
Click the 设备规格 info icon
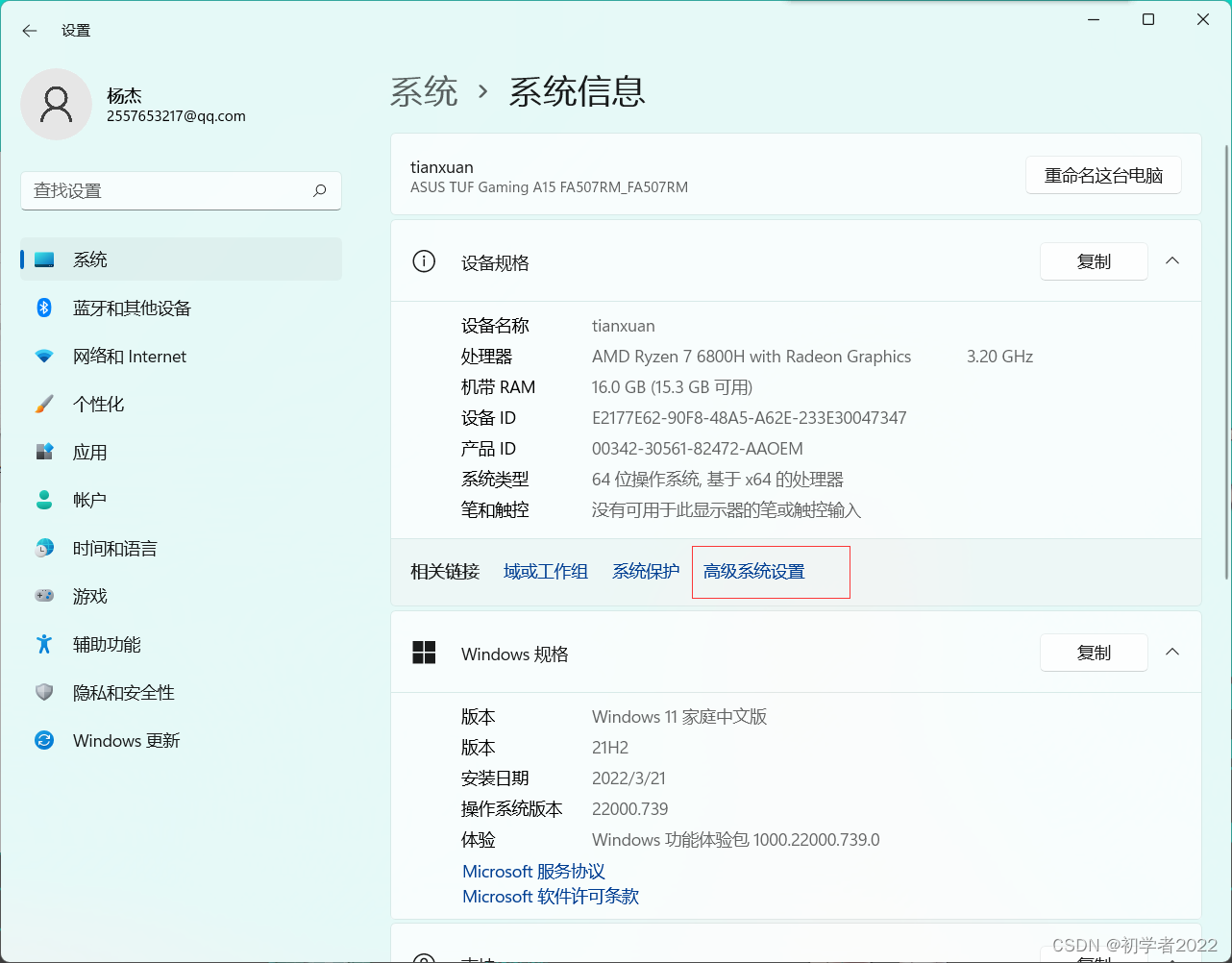point(424,261)
